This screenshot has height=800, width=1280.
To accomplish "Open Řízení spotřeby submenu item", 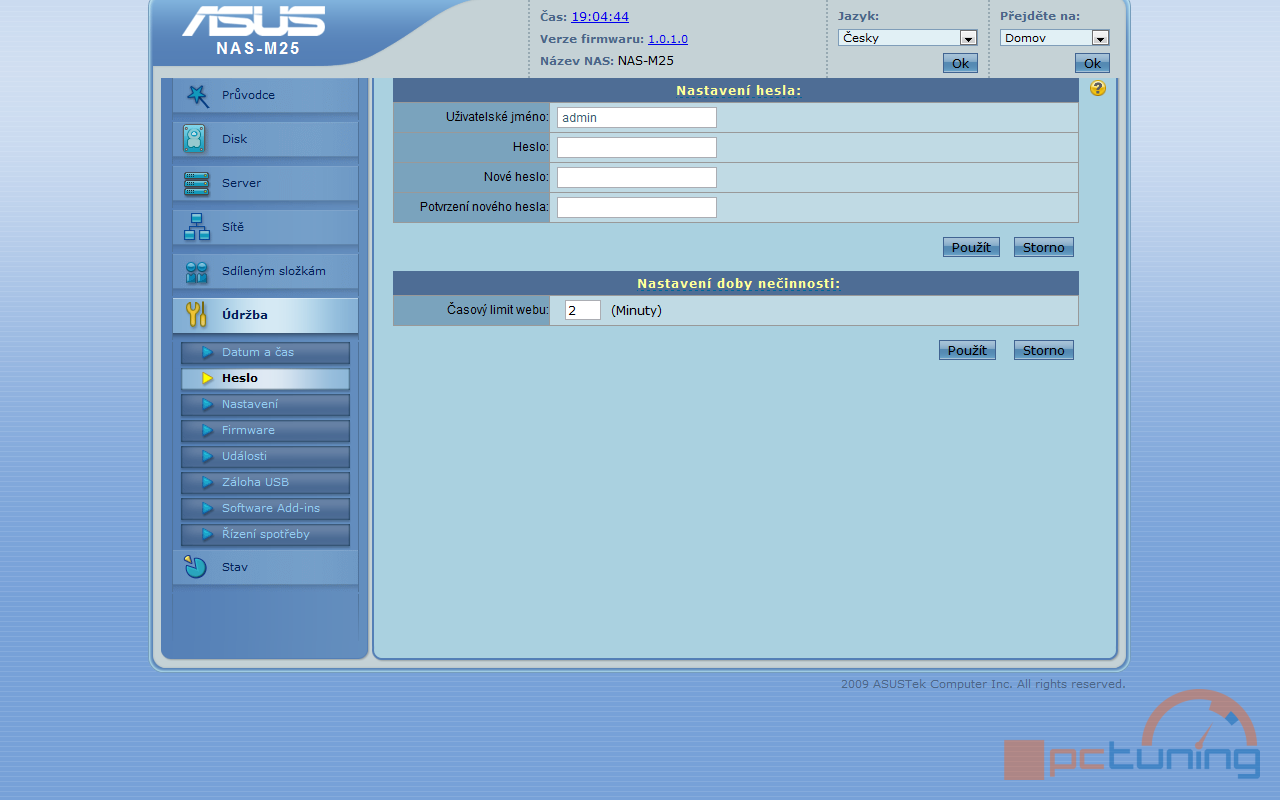I will [x=265, y=534].
